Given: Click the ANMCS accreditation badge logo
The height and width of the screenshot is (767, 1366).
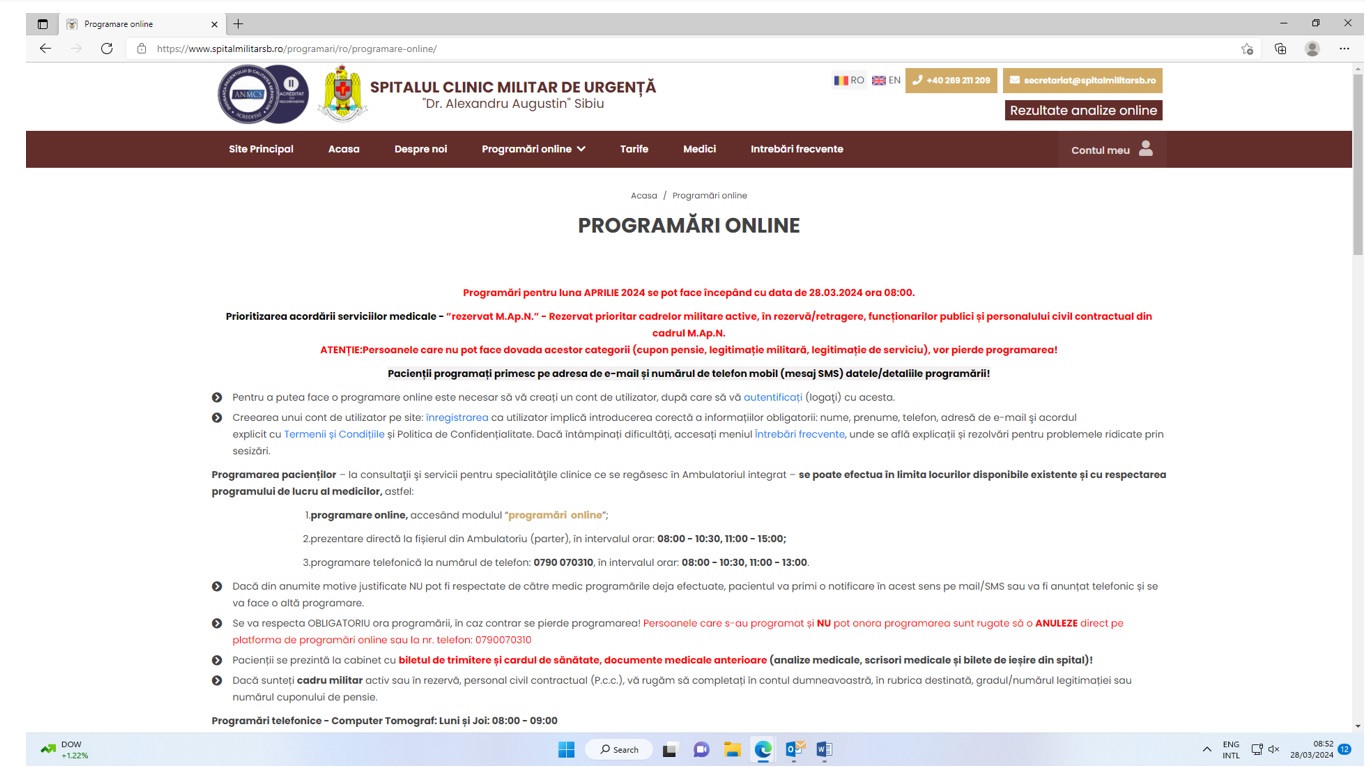Looking at the screenshot, I should [263, 94].
